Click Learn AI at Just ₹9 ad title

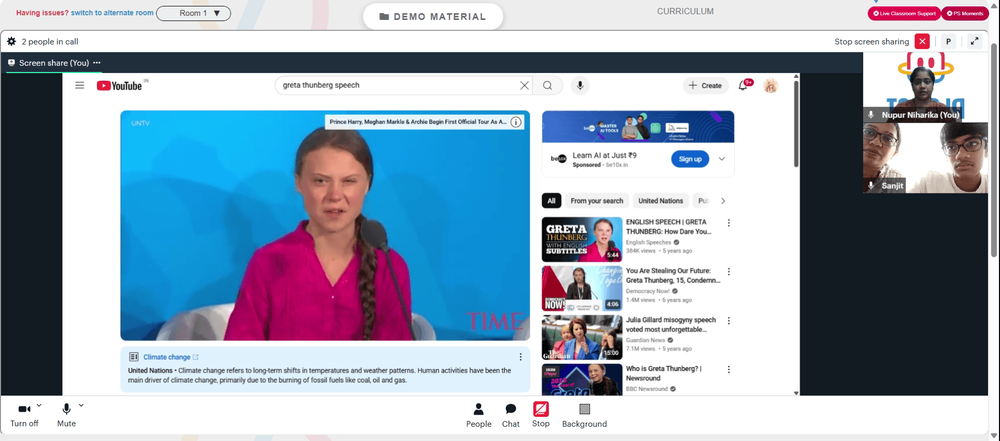tap(604, 155)
